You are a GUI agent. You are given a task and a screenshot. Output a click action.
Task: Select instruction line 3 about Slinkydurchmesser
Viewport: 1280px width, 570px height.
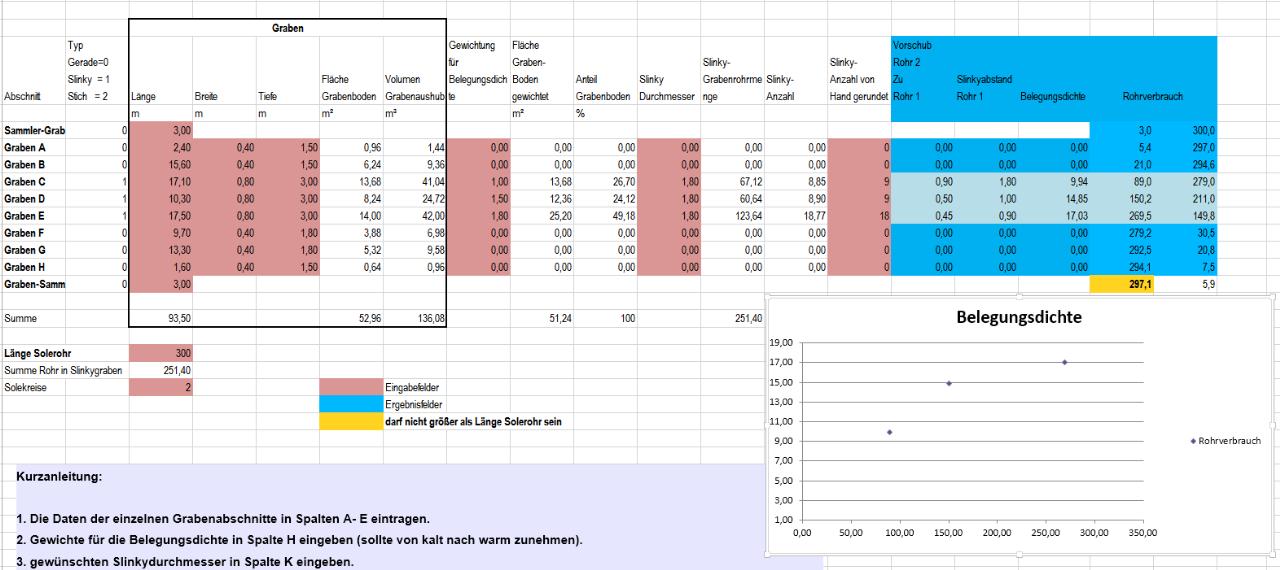coord(184,562)
